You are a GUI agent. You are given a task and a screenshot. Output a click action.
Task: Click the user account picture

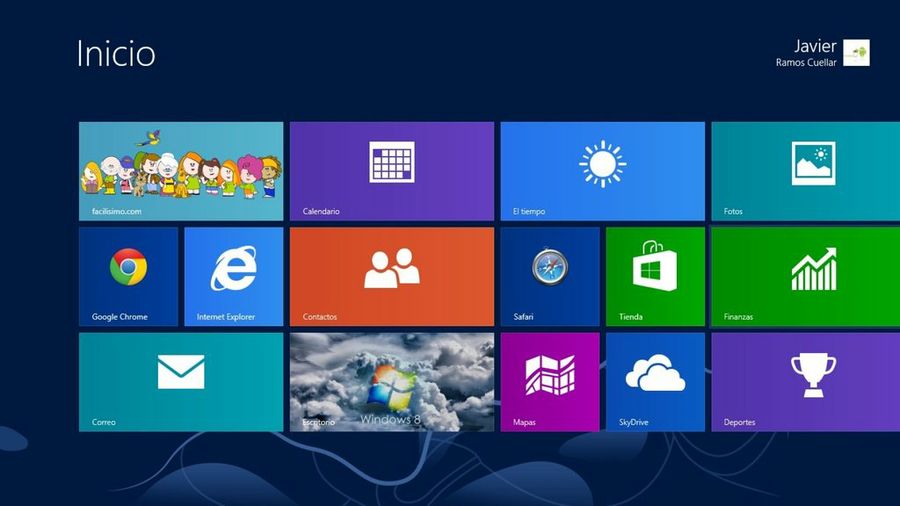click(x=856, y=53)
